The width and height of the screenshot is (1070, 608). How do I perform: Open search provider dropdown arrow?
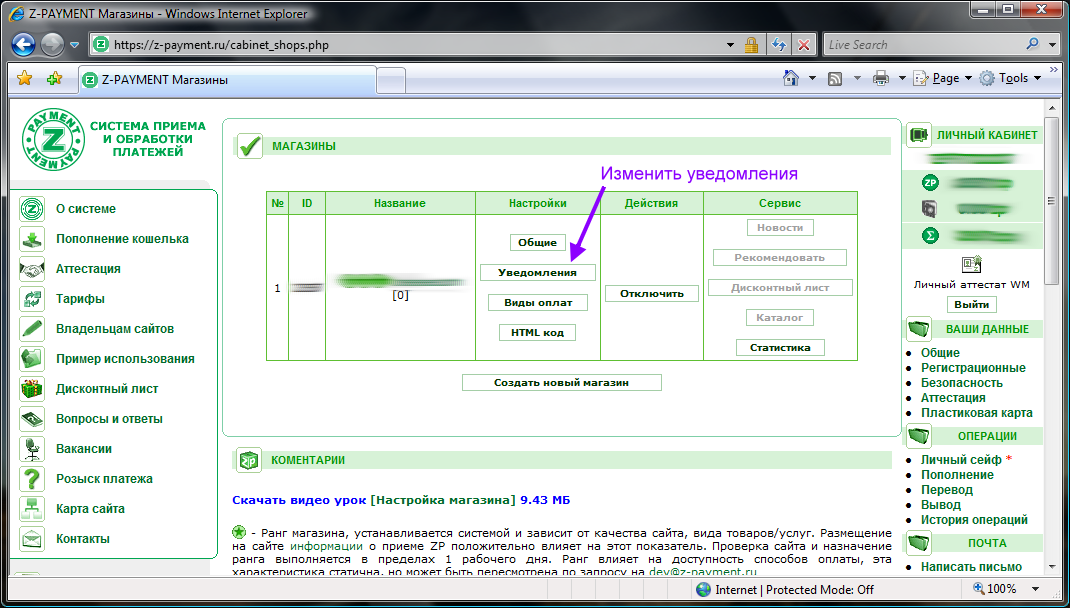click(1052, 45)
